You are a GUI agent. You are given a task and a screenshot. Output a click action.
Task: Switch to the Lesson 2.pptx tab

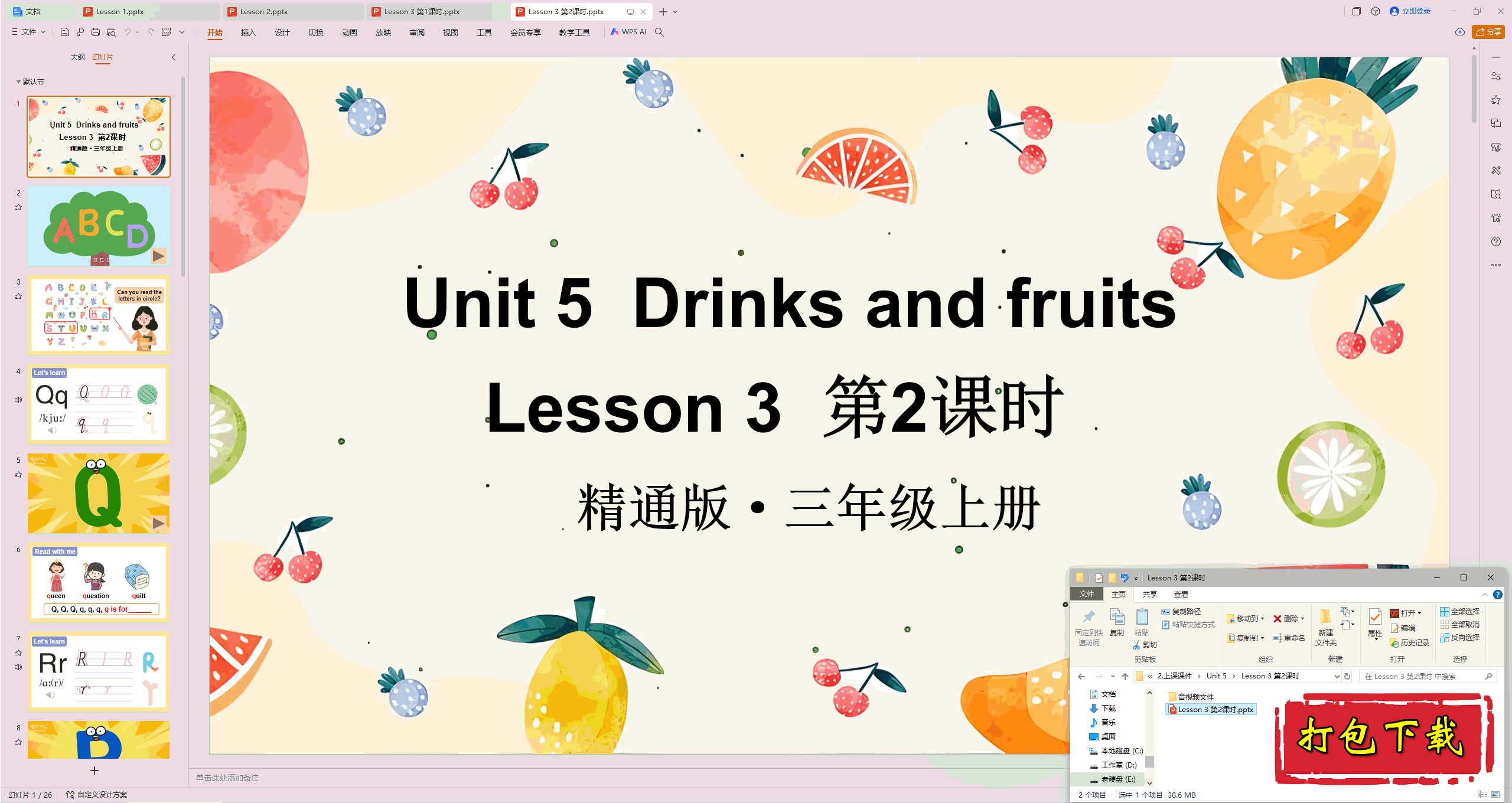(292, 12)
